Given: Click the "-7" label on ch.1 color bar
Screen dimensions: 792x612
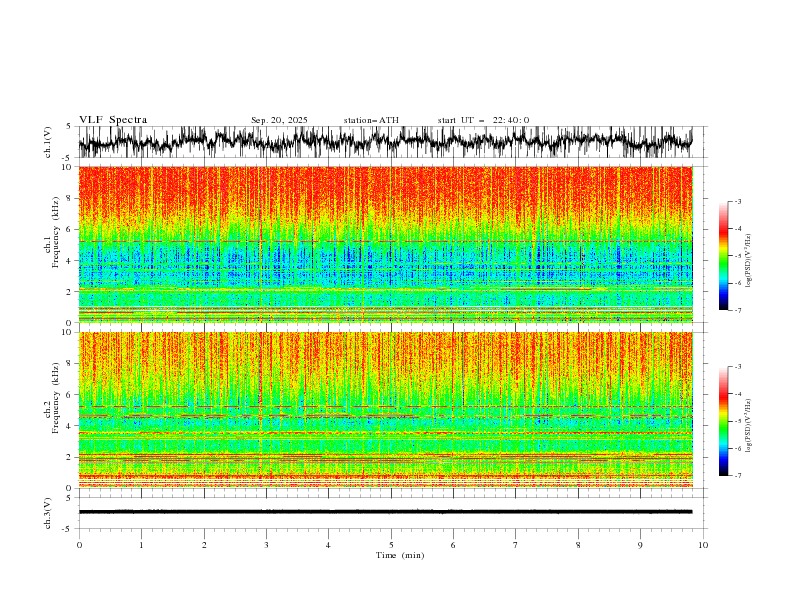Looking at the screenshot, I should pyautogui.click(x=738, y=310).
